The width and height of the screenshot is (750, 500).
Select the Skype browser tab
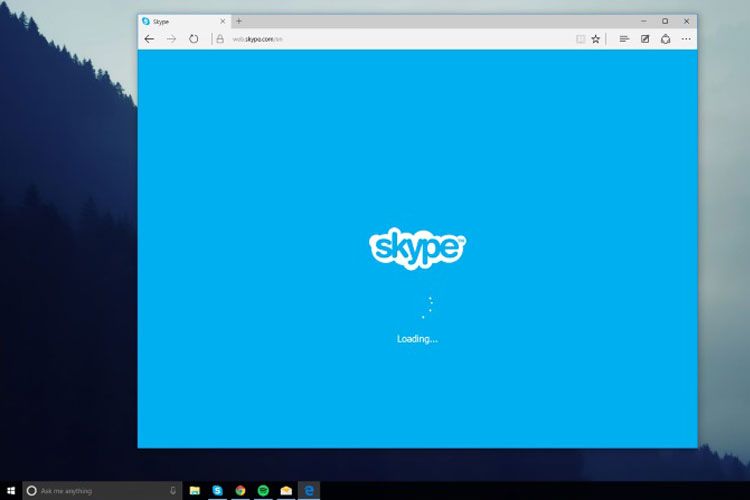tap(184, 22)
